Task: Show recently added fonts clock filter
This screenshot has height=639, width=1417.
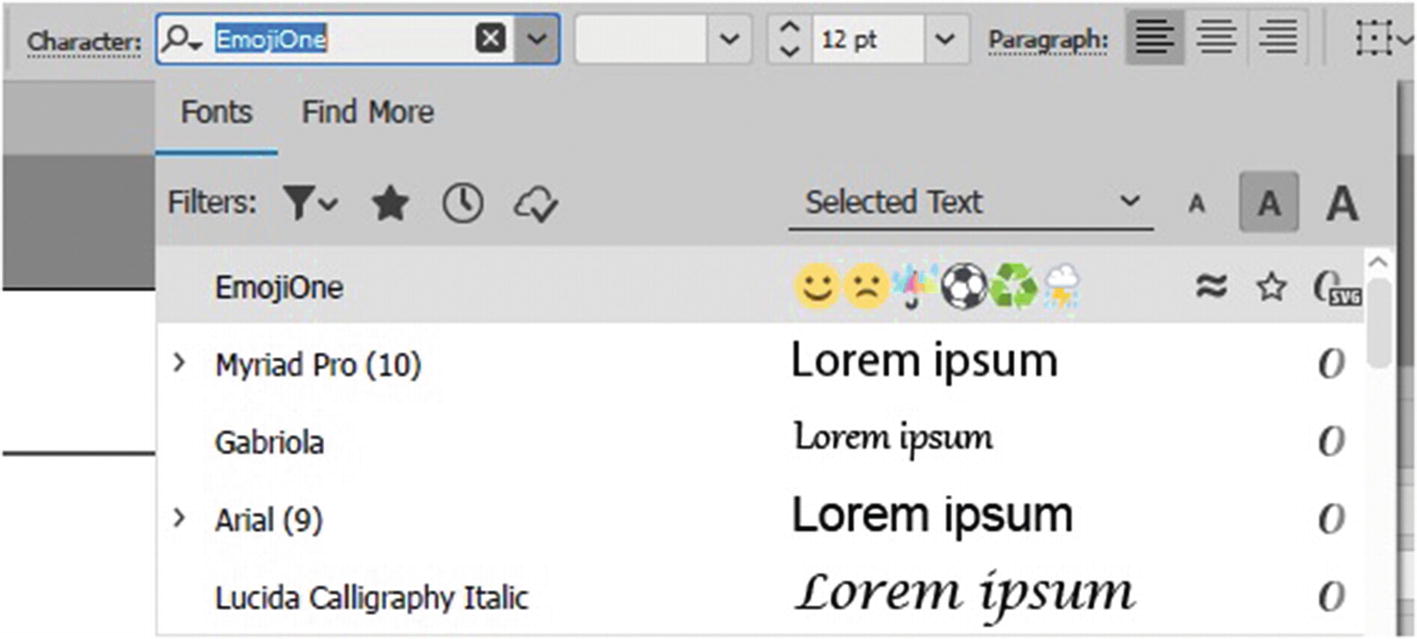Action: (463, 204)
